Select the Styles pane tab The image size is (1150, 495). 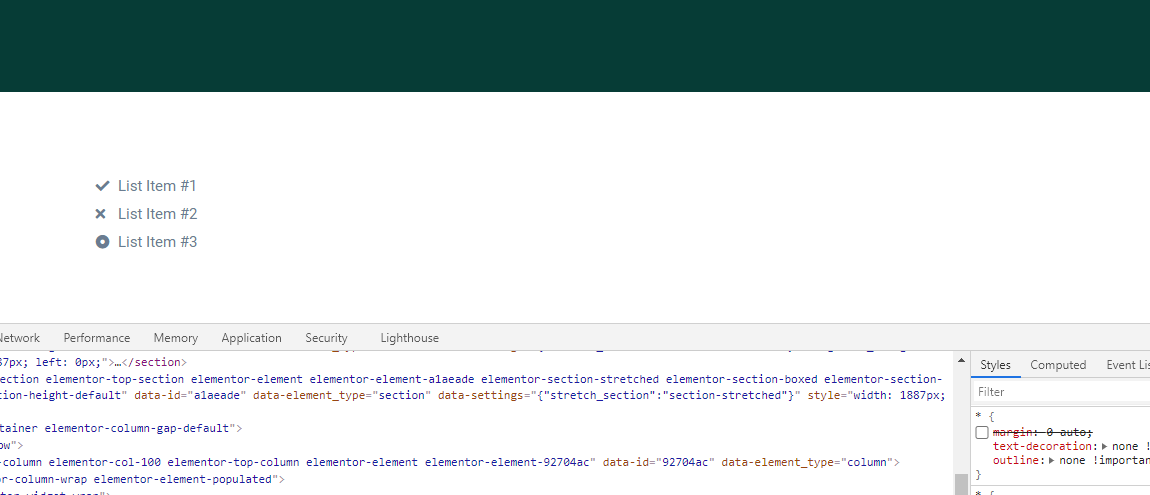click(995, 364)
